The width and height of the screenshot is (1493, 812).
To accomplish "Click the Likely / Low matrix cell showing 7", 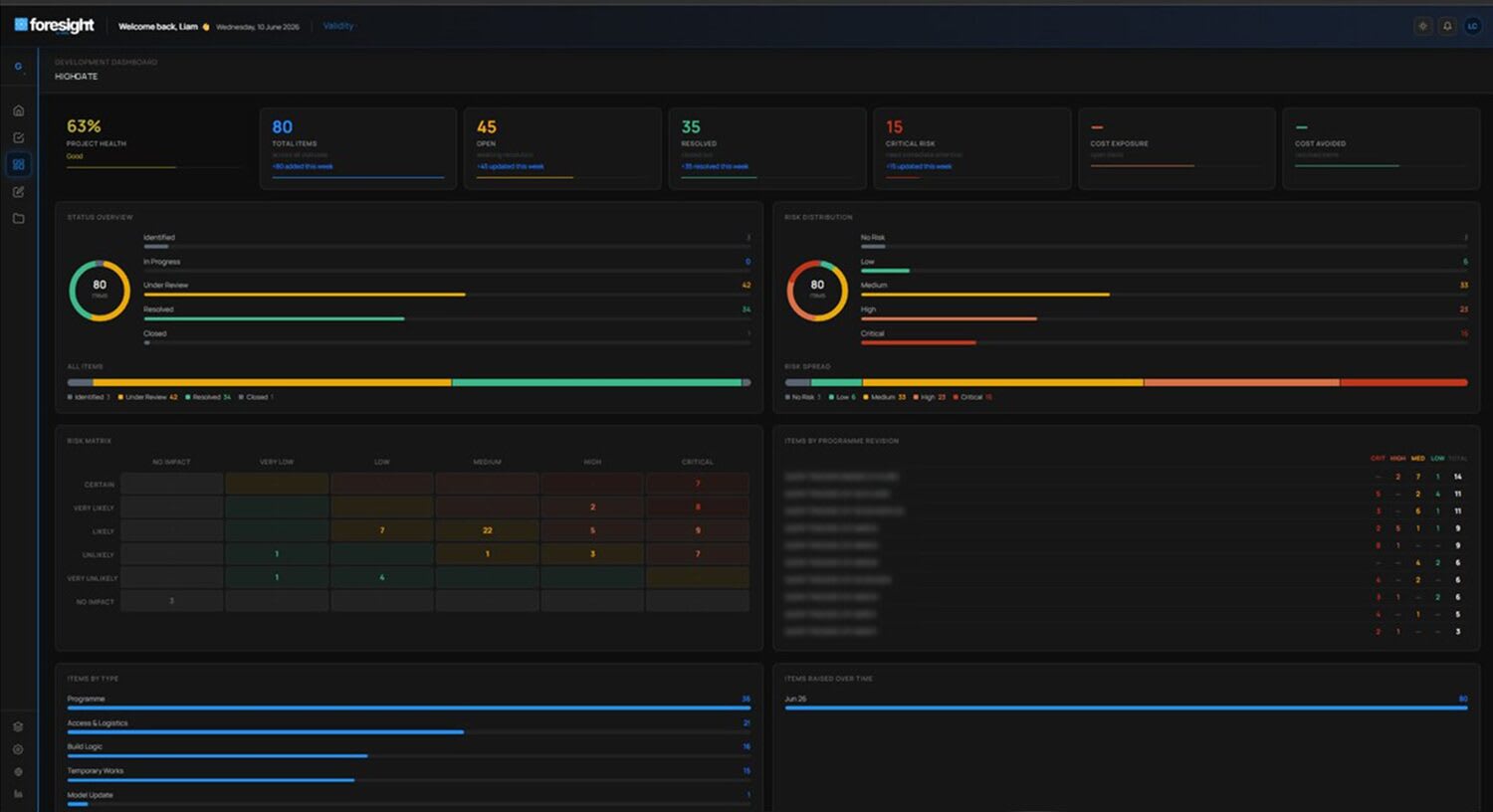I will pos(381,530).
